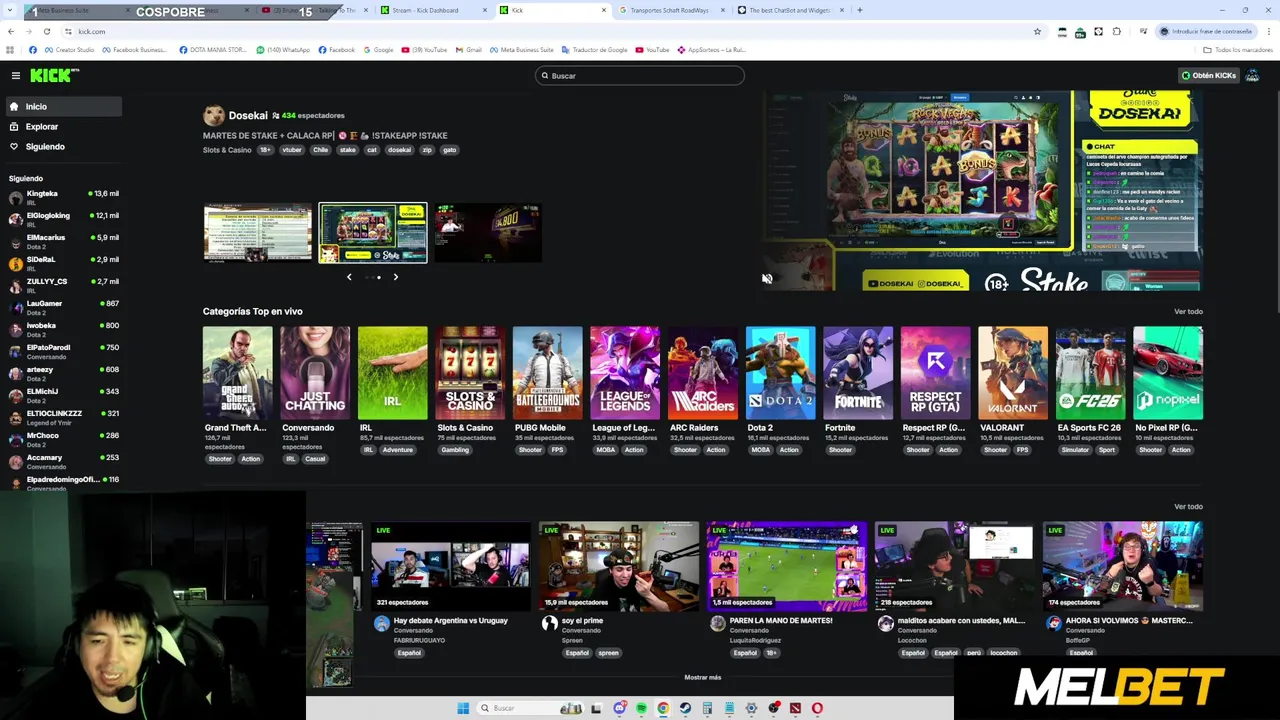Open the Dosekai channel name
This screenshot has width=1280, height=720.
point(248,115)
